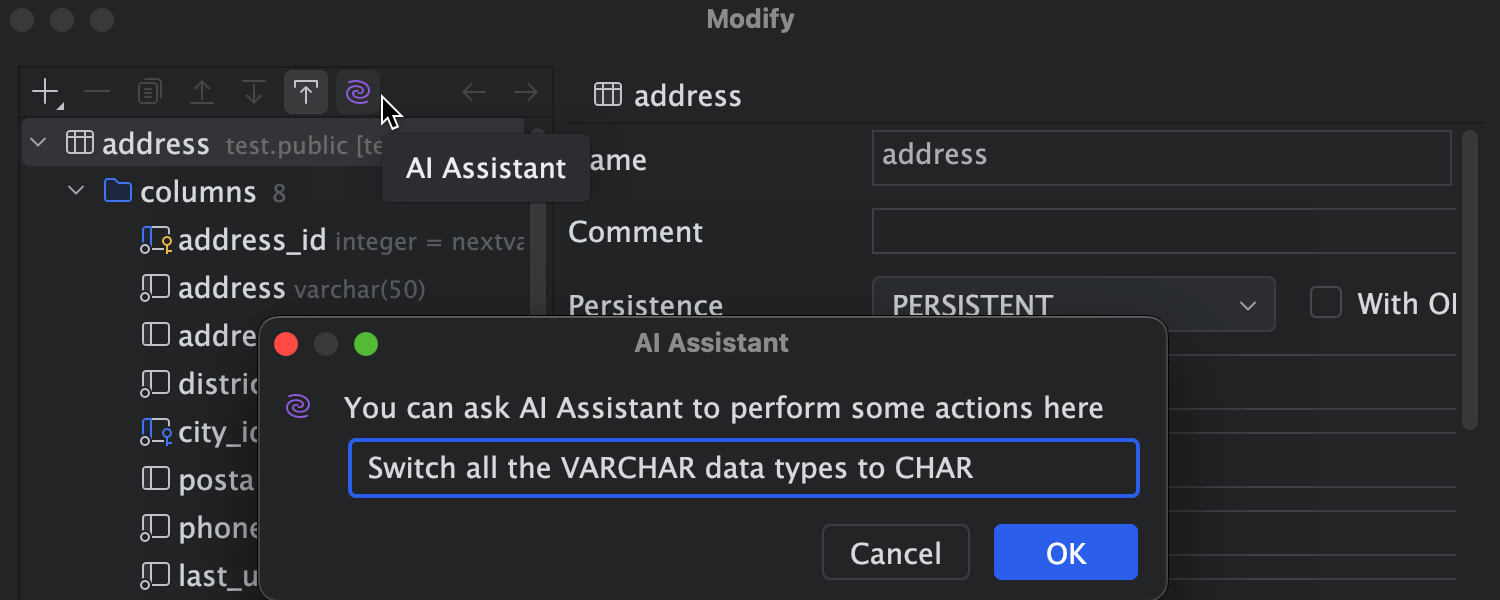
Task: Click the move down arrow icon
Action: (x=254, y=93)
